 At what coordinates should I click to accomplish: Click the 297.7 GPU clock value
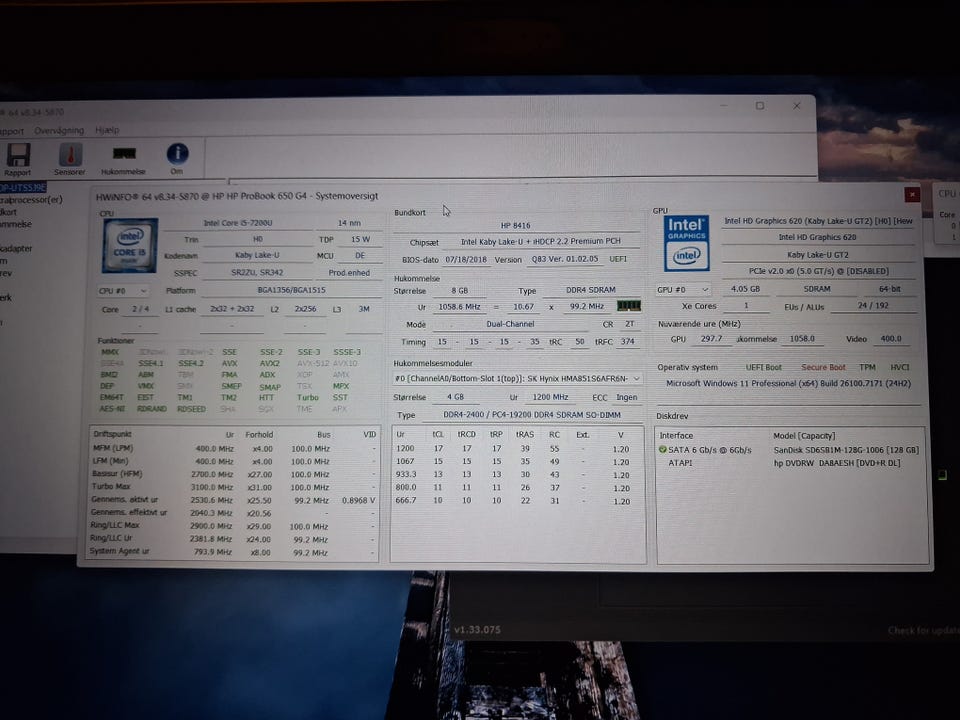pos(711,339)
